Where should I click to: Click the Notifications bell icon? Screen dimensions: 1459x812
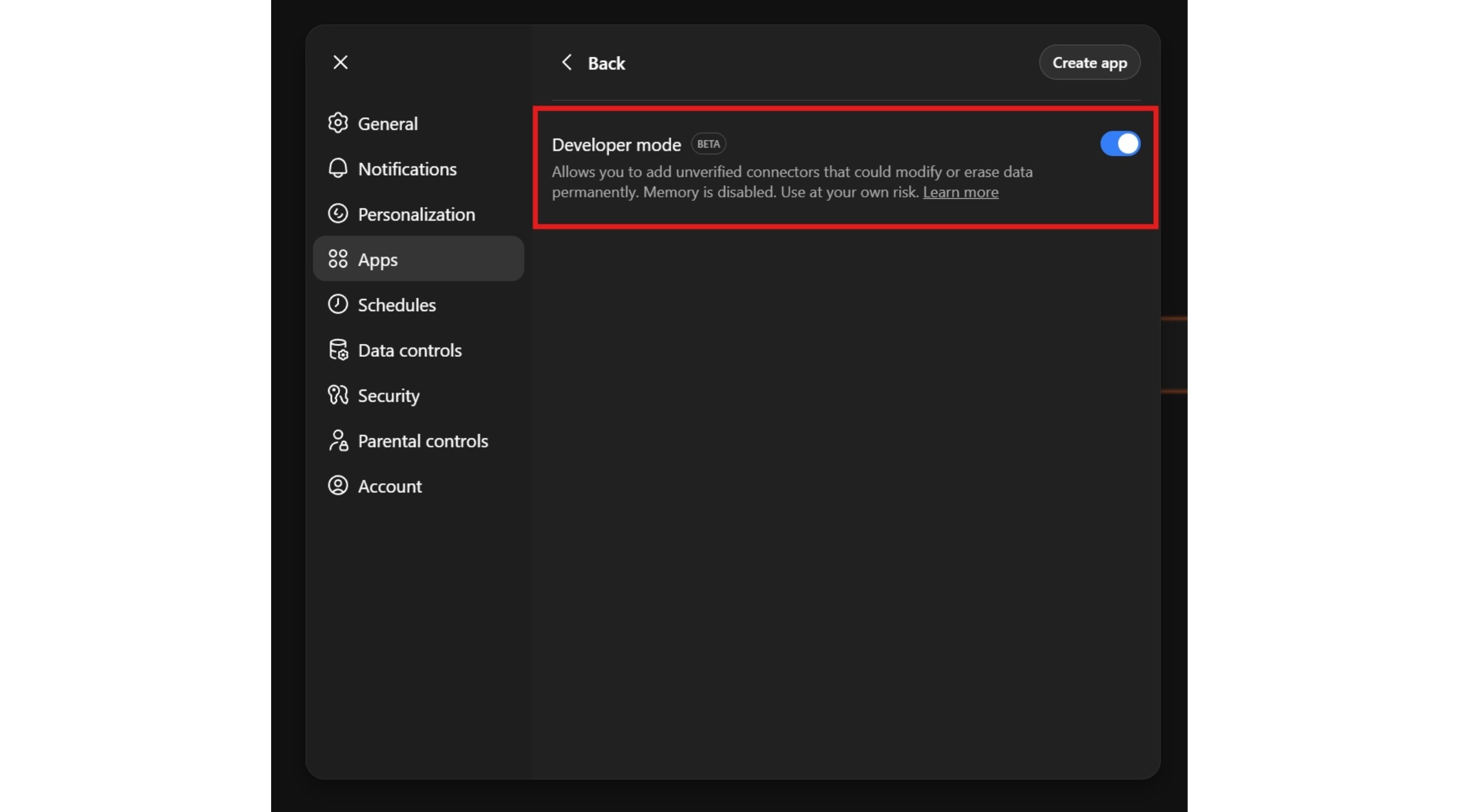[338, 168]
